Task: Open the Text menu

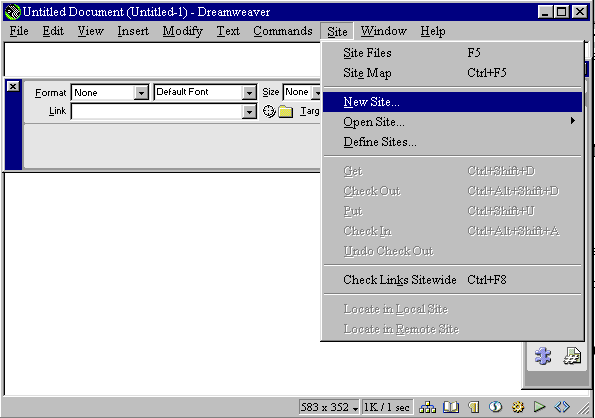Action: click(x=228, y=31)
